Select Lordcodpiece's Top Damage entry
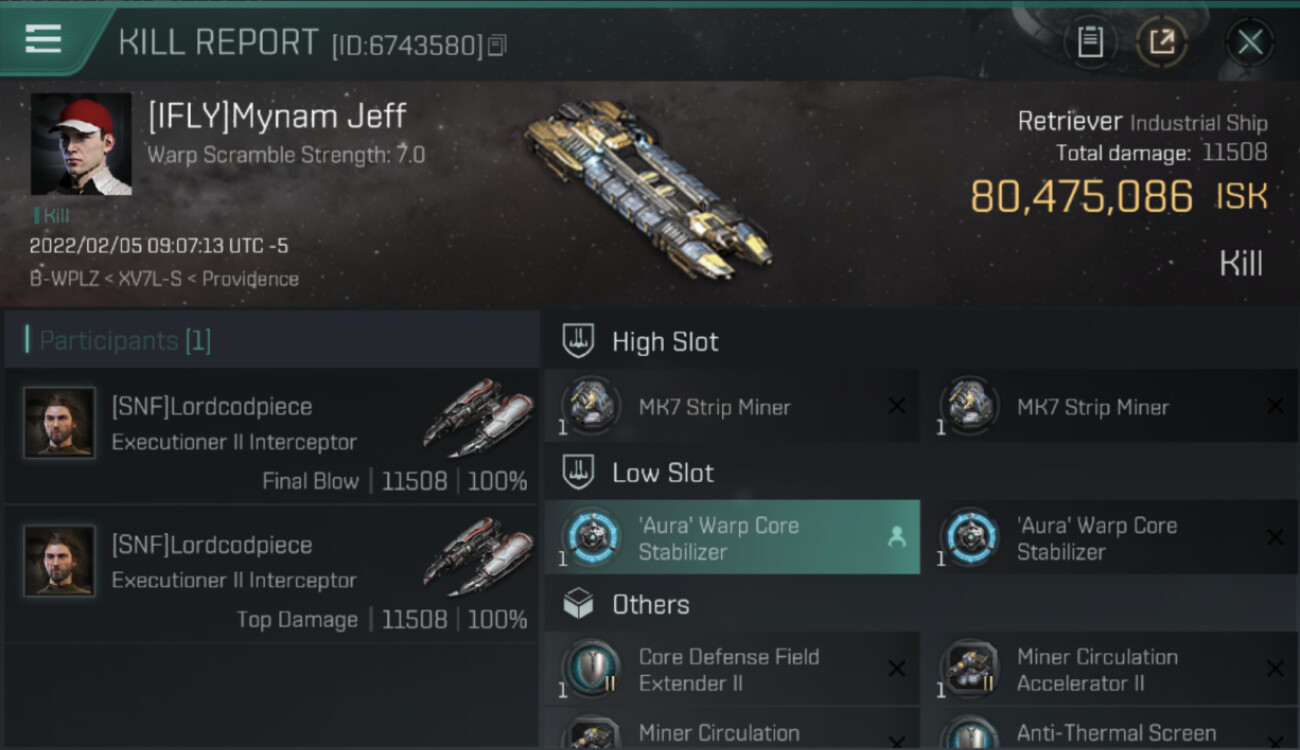 [272, 575]
